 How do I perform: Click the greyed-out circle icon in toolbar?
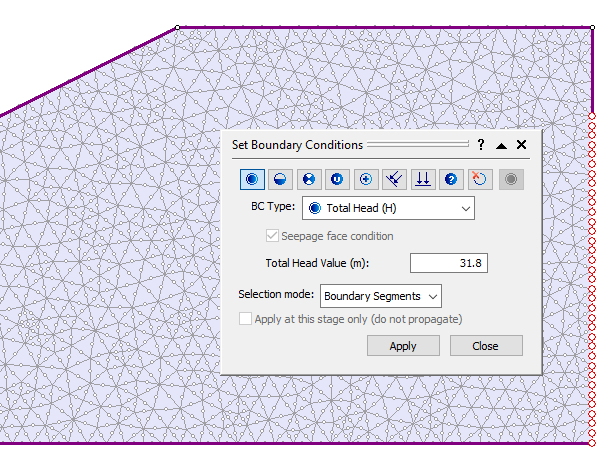510,179
